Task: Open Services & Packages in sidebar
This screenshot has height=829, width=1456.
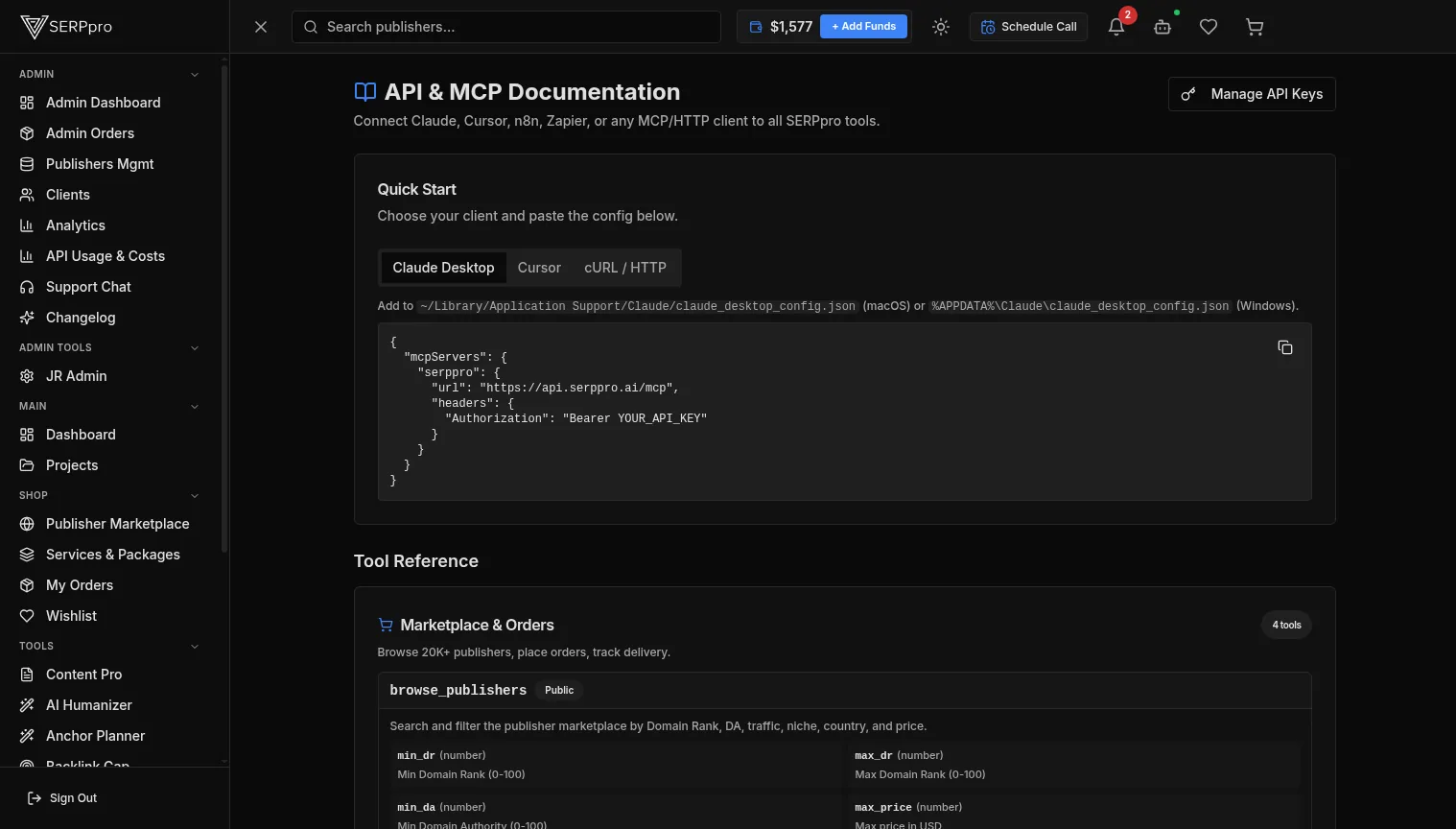Action: tap(110, 555)
